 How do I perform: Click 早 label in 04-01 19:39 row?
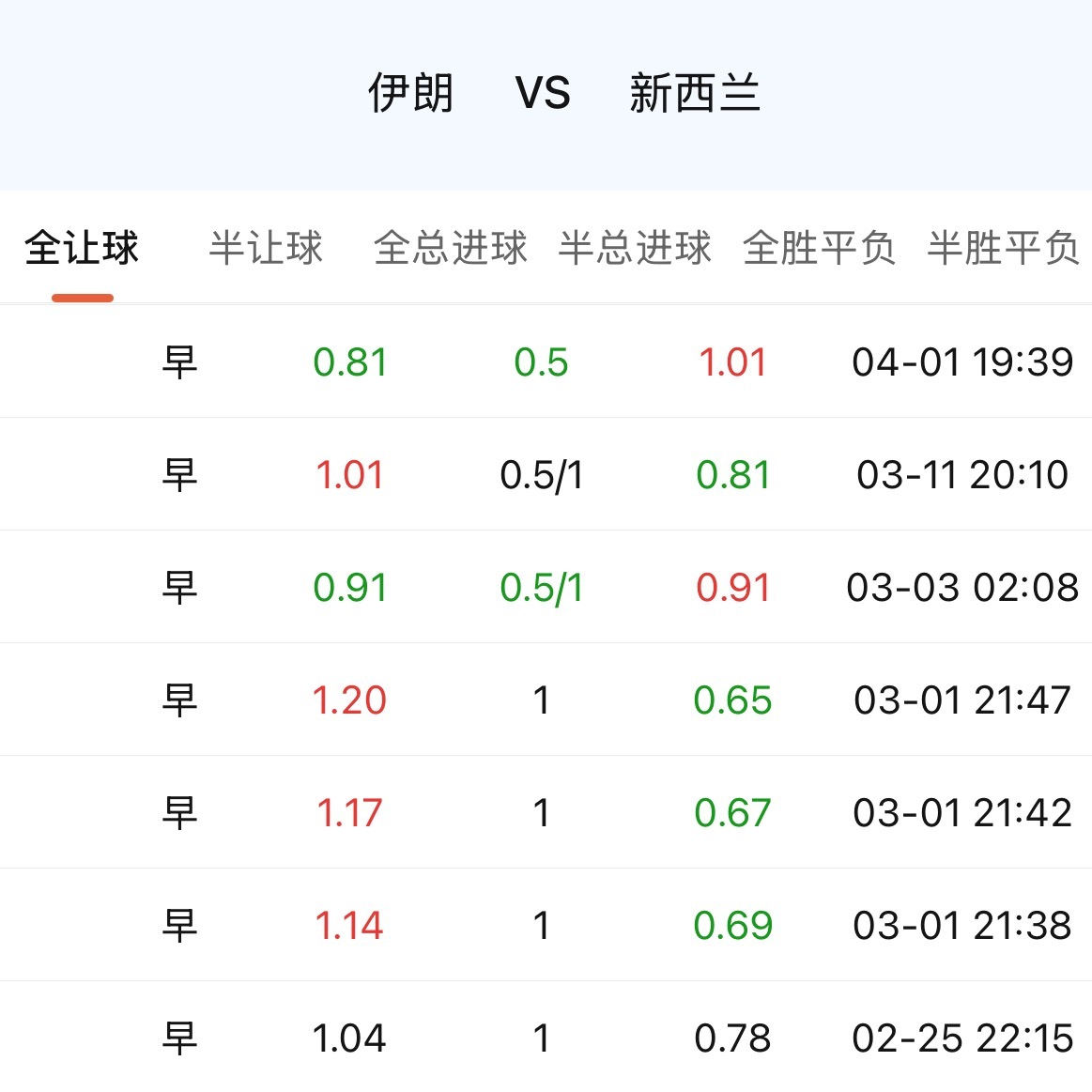[179, 362]
